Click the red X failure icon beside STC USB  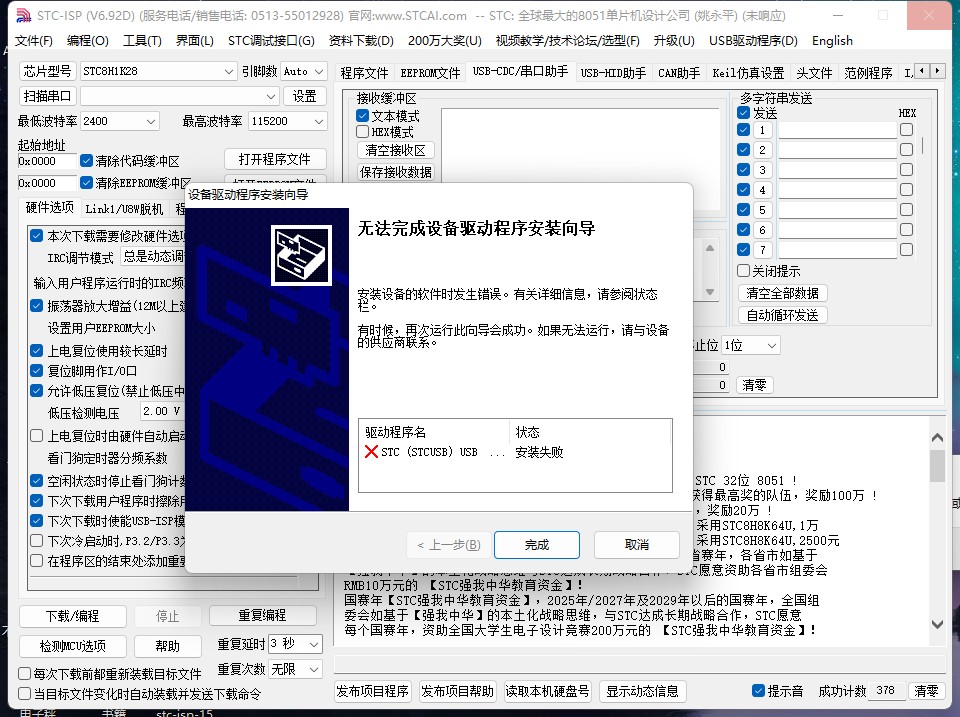coord(371,452)
